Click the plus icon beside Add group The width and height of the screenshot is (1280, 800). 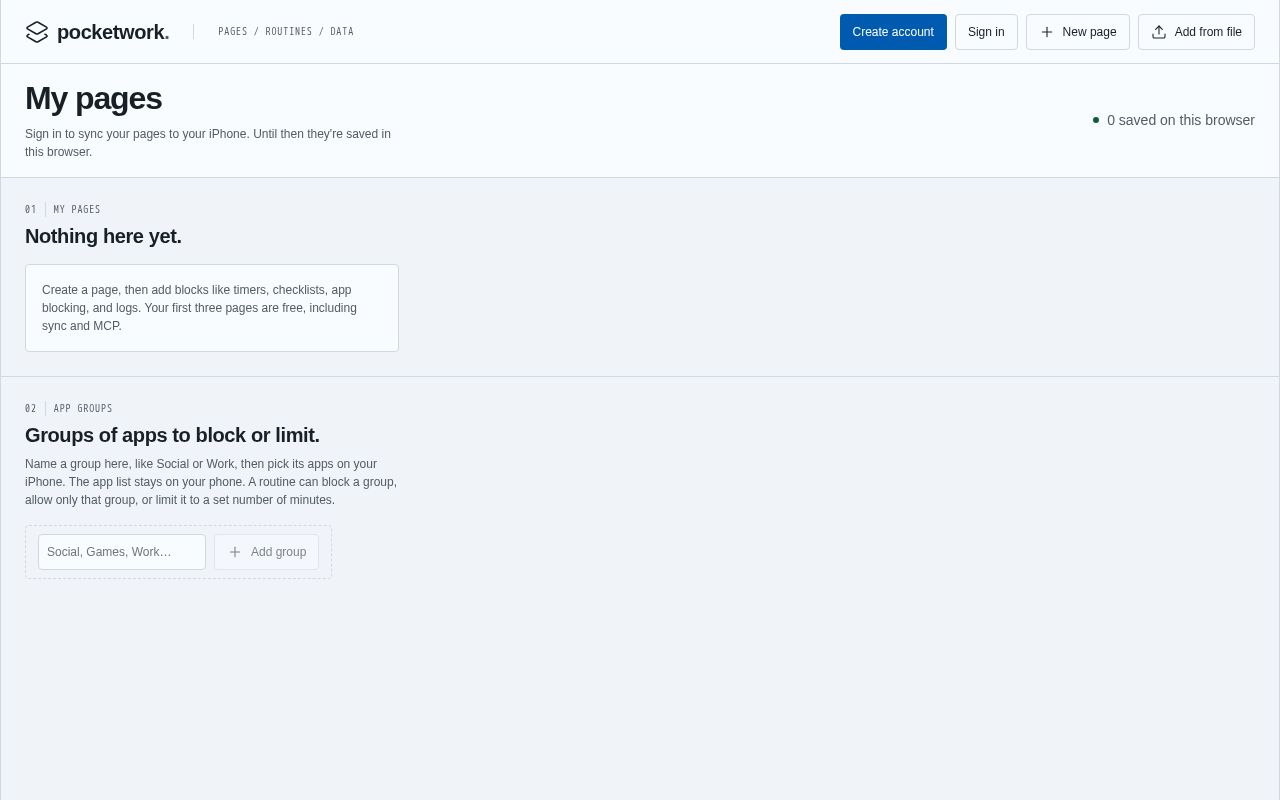point(235,552)
